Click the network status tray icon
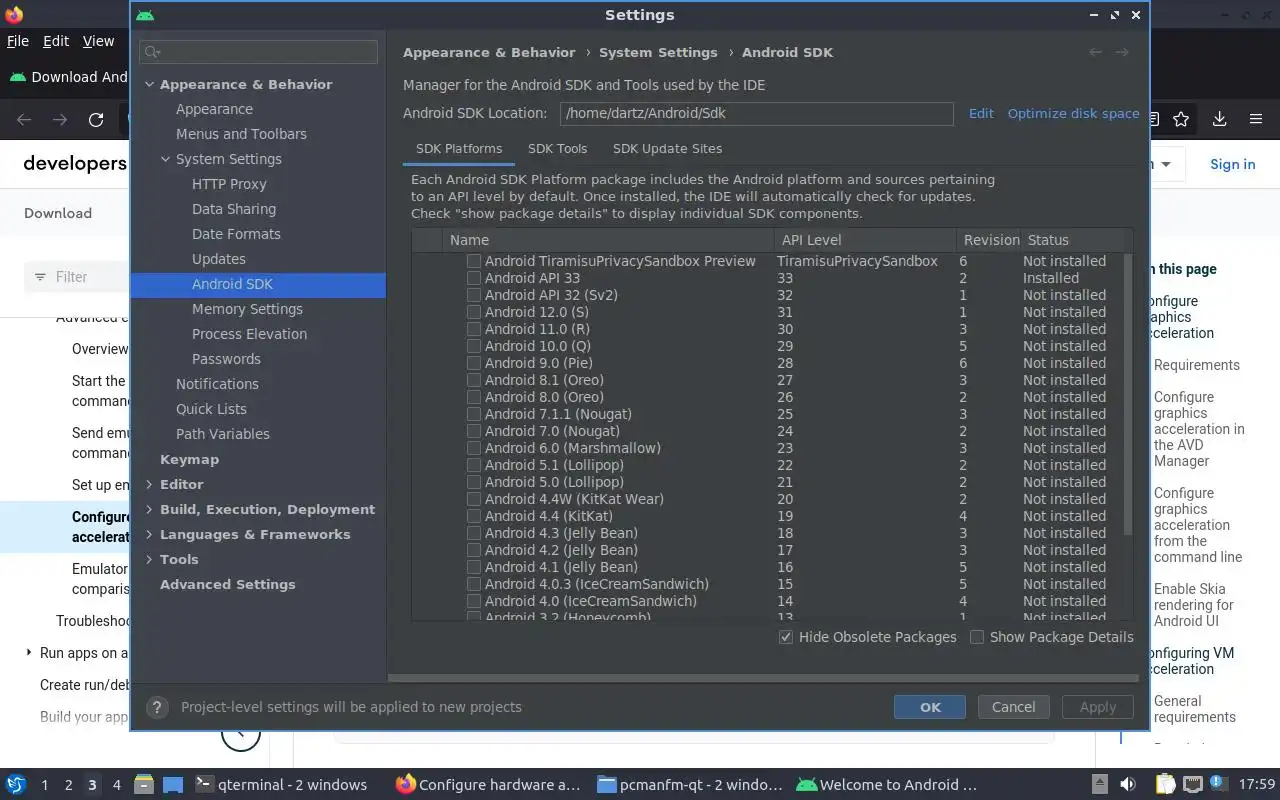 (x=1192, y=785)
